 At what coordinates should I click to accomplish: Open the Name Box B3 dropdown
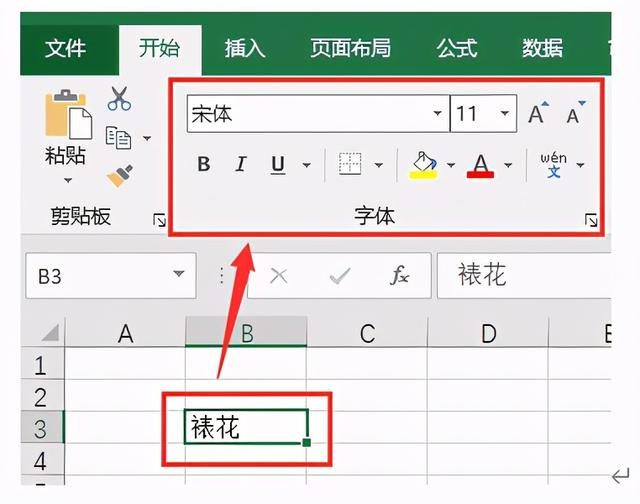click(x=178, y=274)
